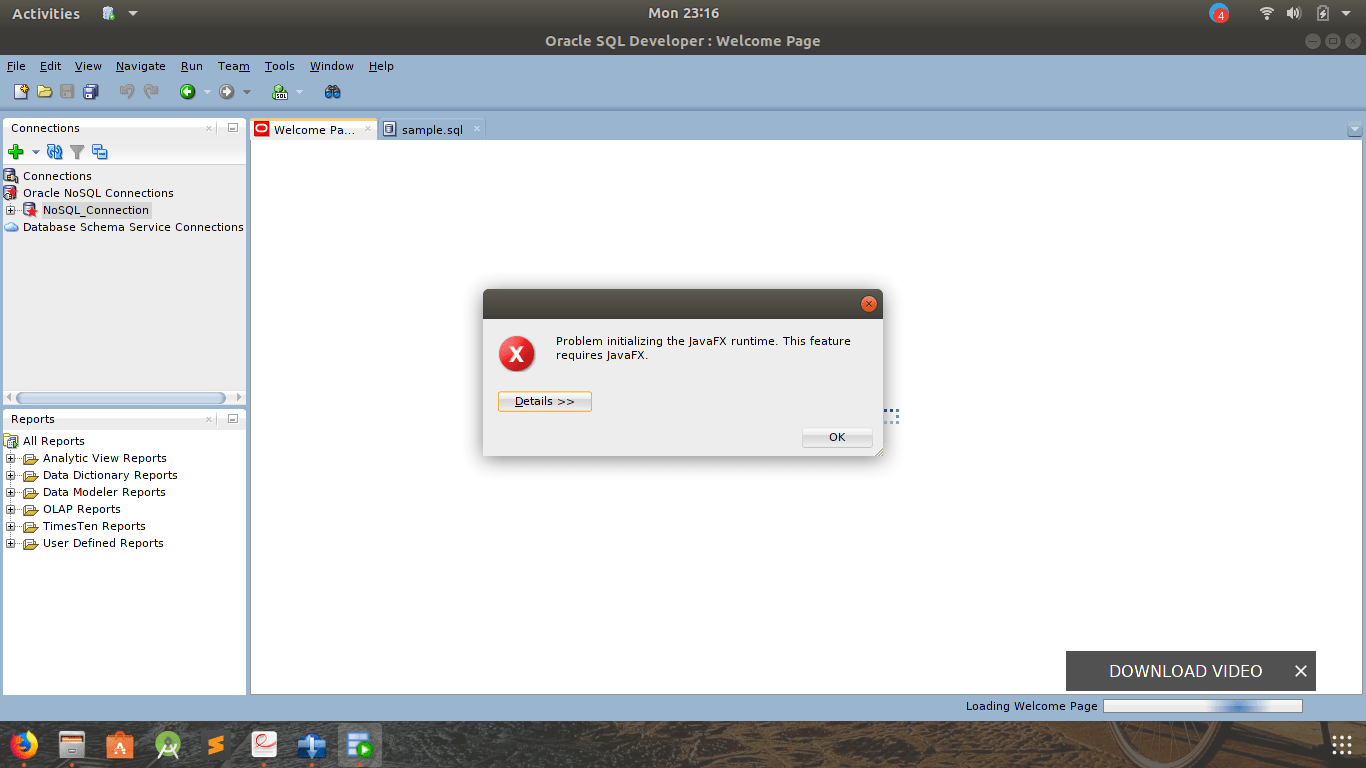Viewport: 1366px width, 768px height.
Task: Switch to the sample.sql tab
Action: pos(431,129)
